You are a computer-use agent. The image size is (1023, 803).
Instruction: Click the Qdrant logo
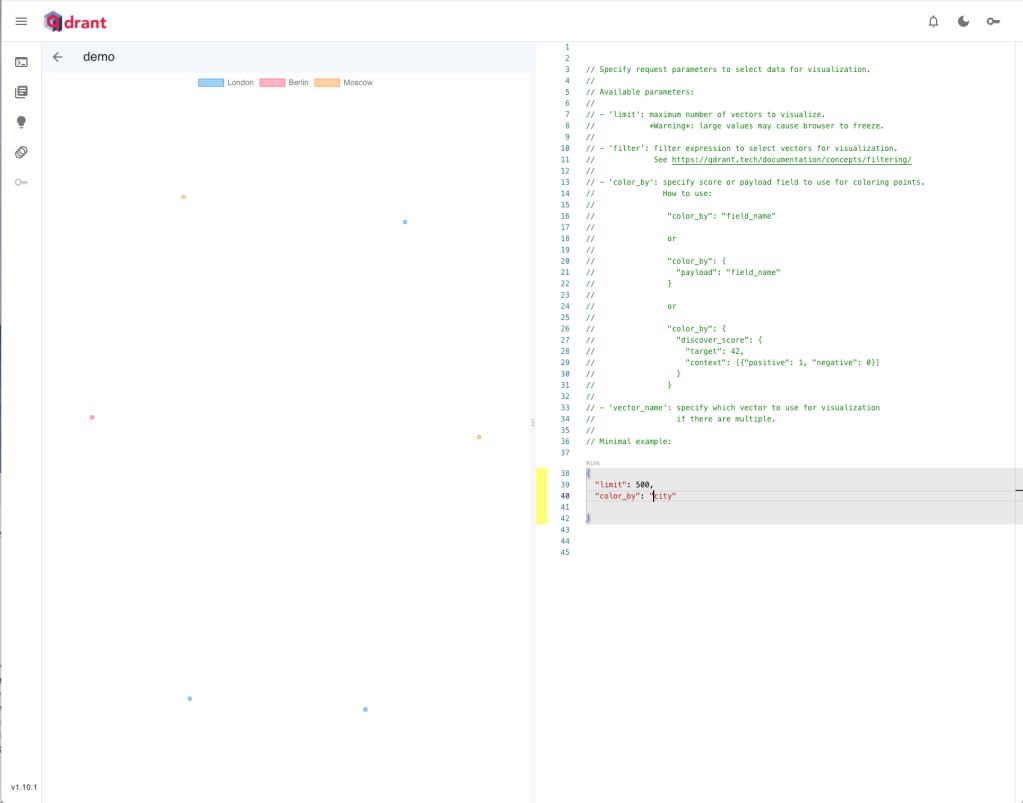click(x=75, y=22)
